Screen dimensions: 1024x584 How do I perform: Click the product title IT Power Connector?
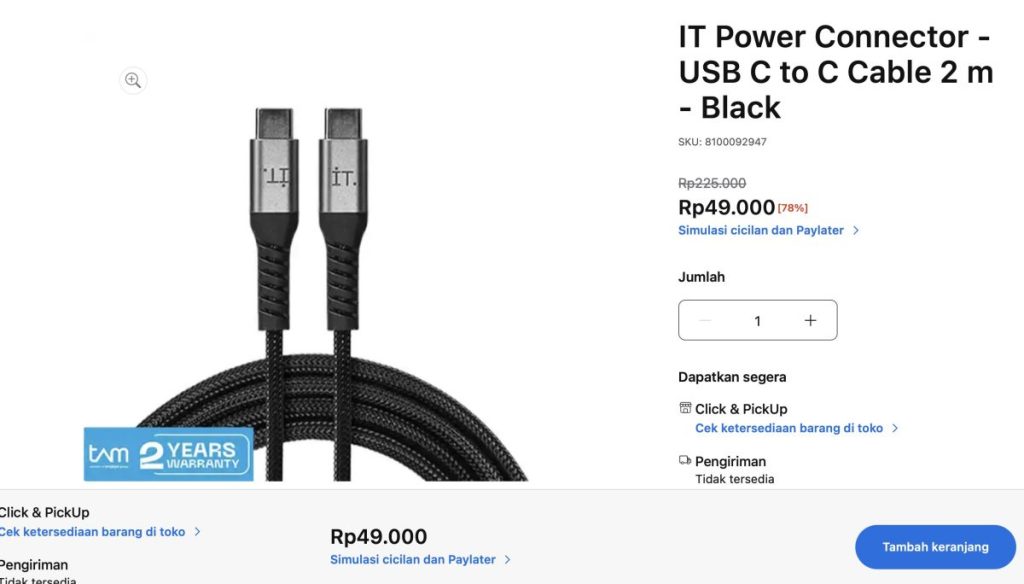[835, 72]
